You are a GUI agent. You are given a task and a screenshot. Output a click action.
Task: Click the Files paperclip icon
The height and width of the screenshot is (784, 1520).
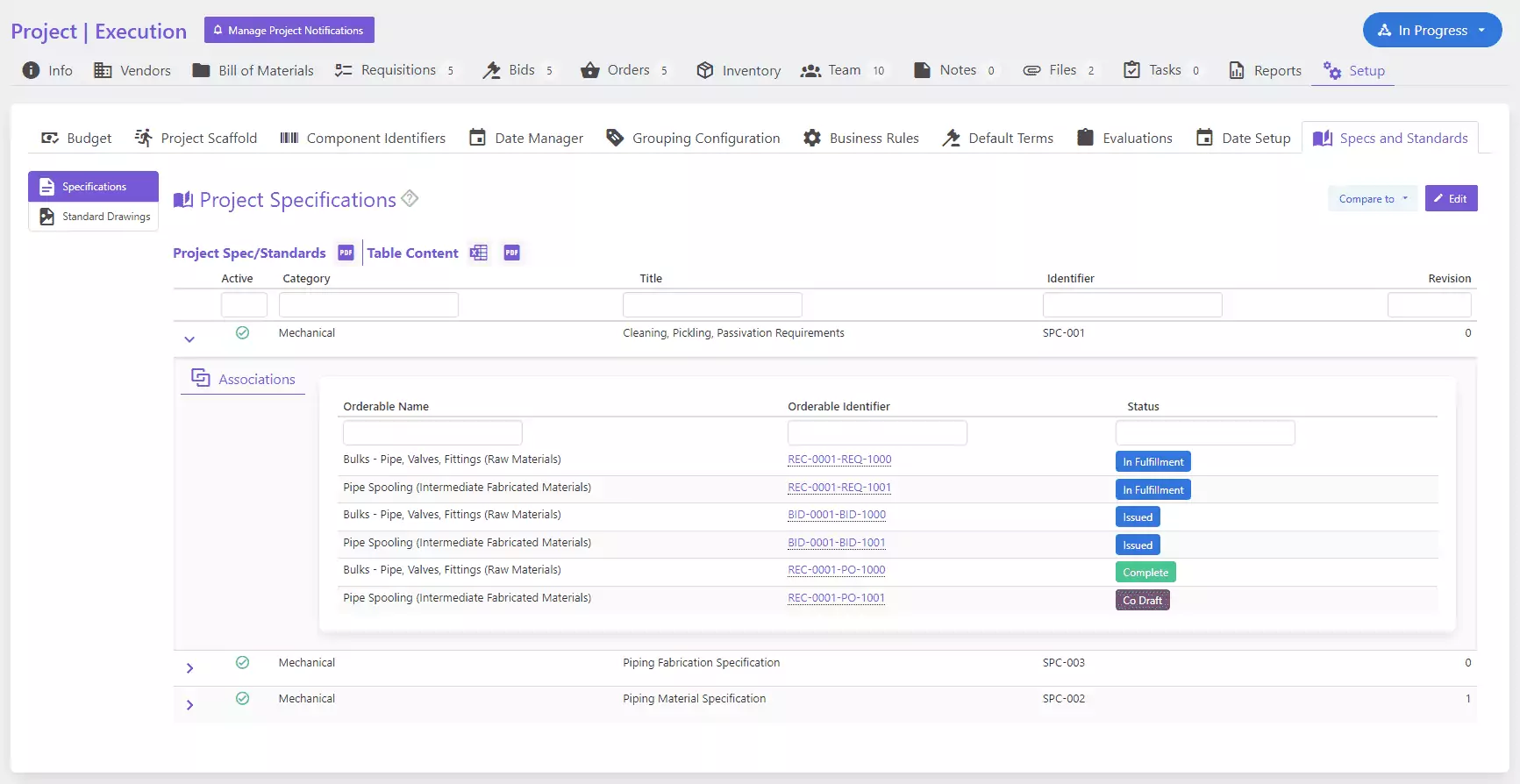pos(1032,70)
